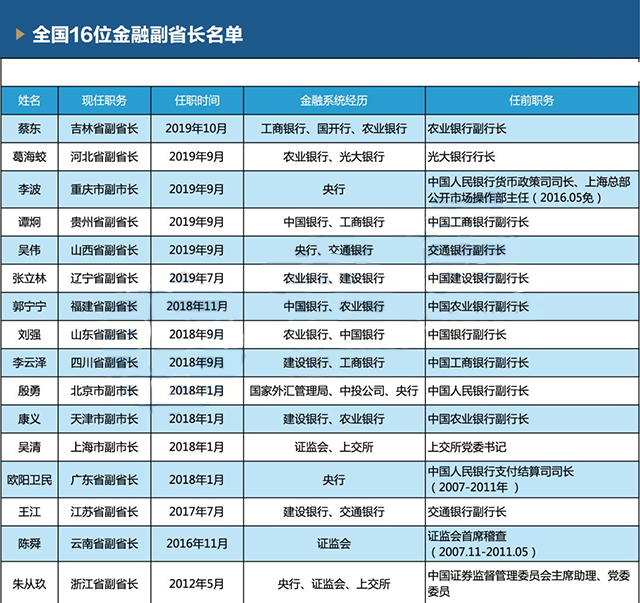Click the name cell 吴伟
The image size is (640, 603).
(x=29, y=250)
